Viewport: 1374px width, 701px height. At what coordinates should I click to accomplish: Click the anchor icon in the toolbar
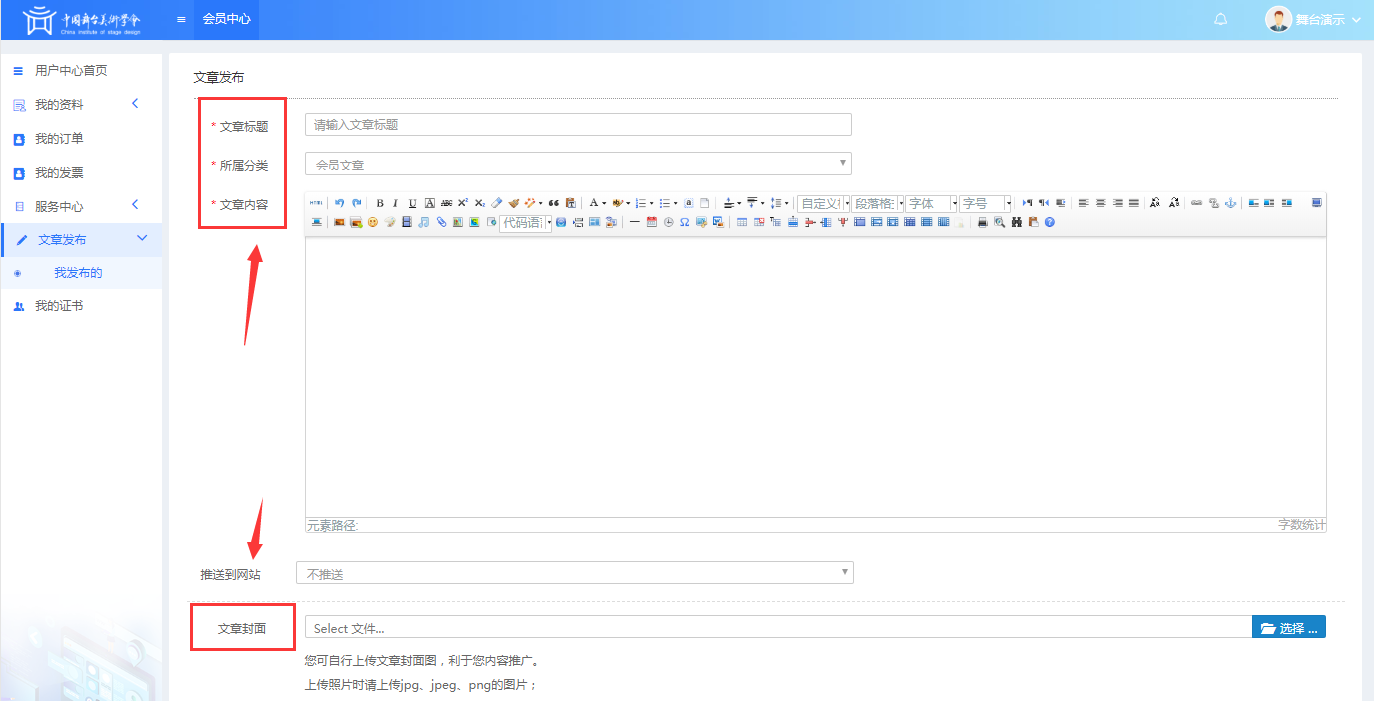1231,203
